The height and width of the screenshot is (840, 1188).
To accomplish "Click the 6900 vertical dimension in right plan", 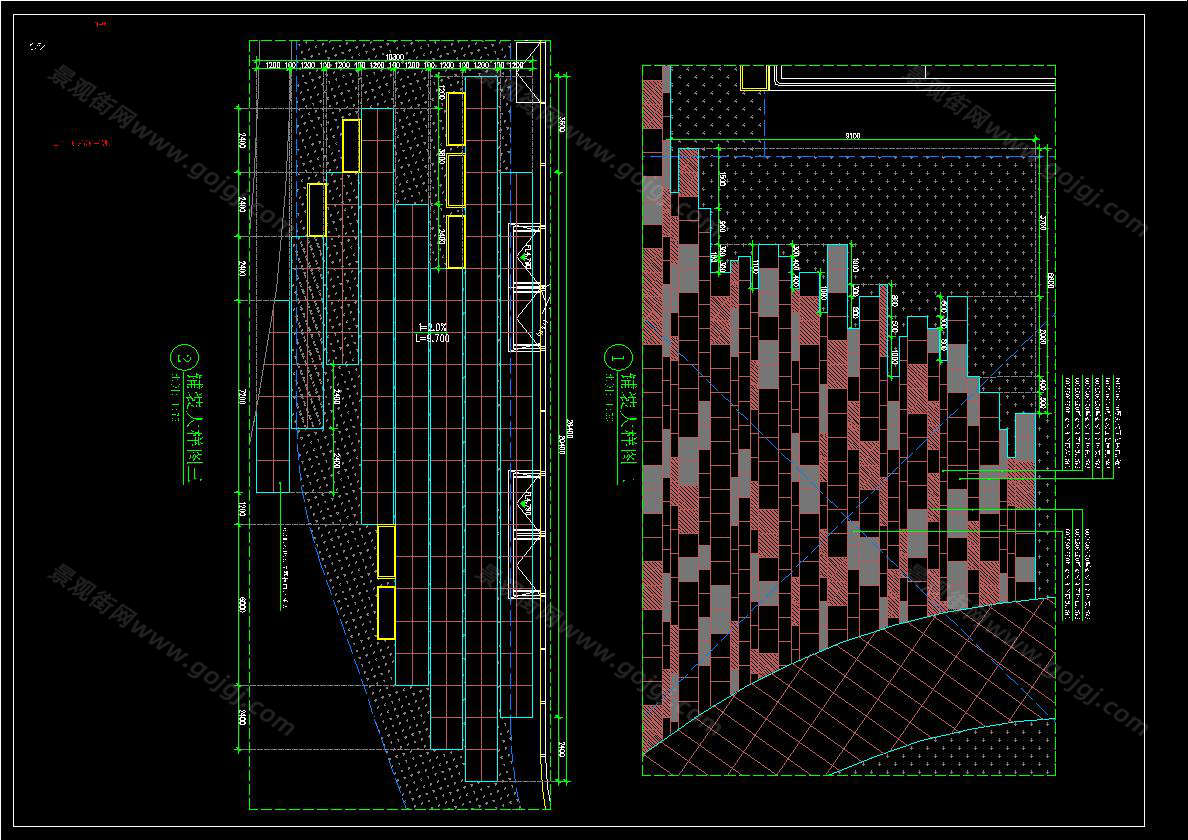I will [1049, 282].
